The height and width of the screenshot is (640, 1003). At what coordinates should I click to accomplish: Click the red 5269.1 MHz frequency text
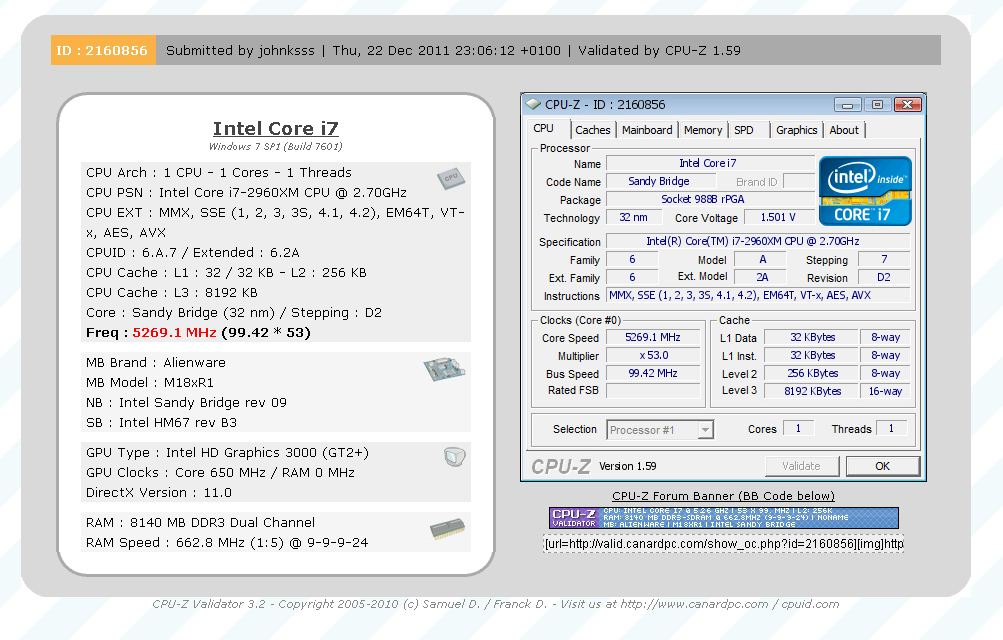pyautogui.click(x=174, y=332)
